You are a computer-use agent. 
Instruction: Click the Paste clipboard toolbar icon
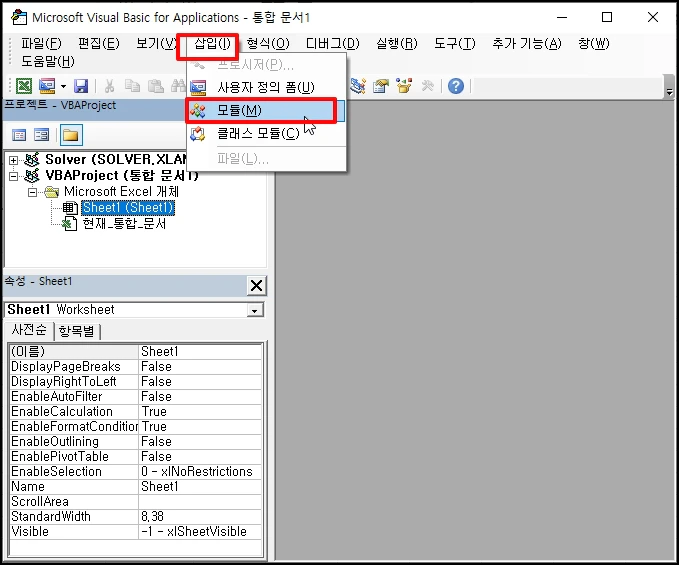tap(155, 86)
